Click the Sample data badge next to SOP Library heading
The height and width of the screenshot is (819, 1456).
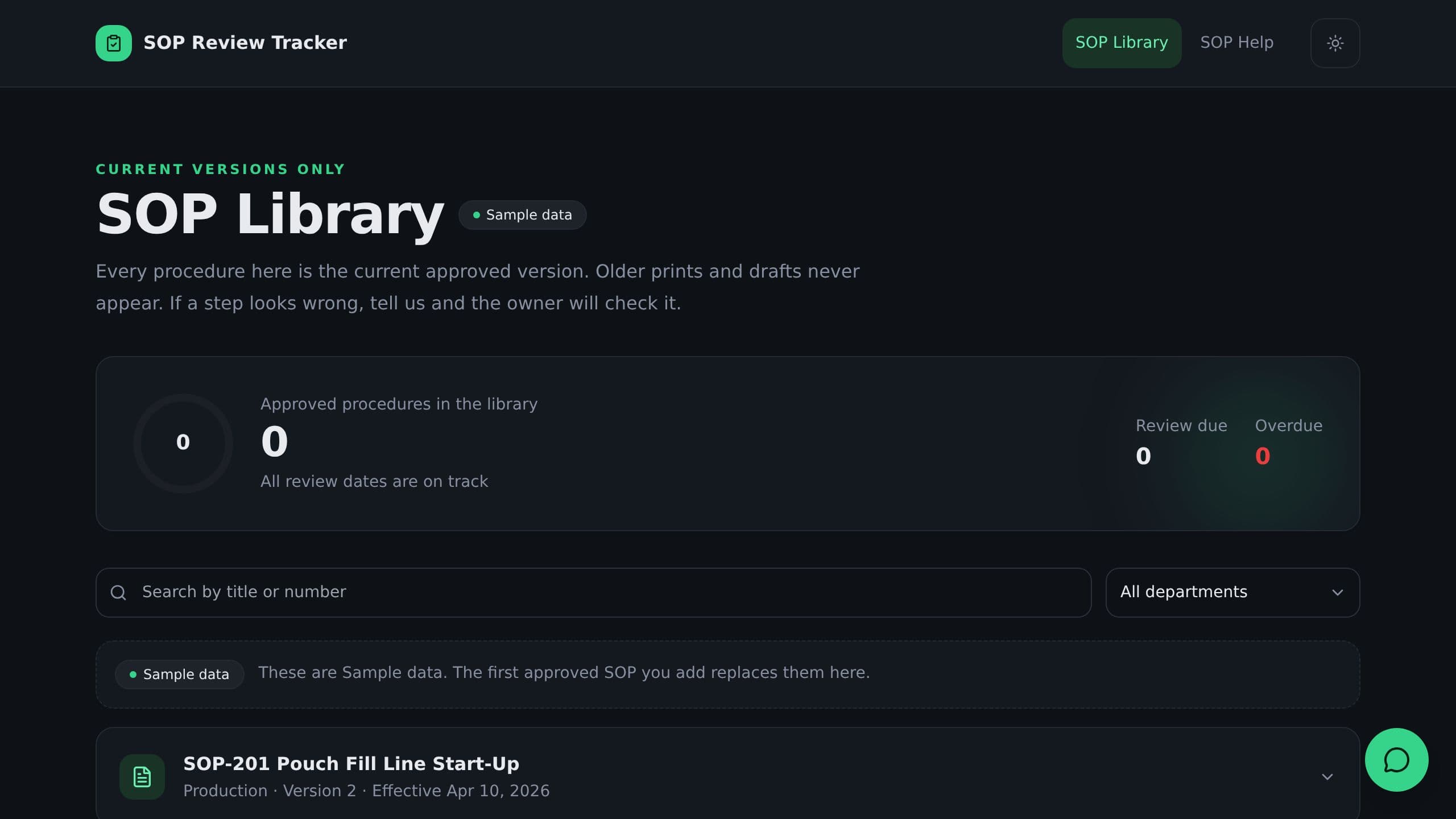(522, 215)
